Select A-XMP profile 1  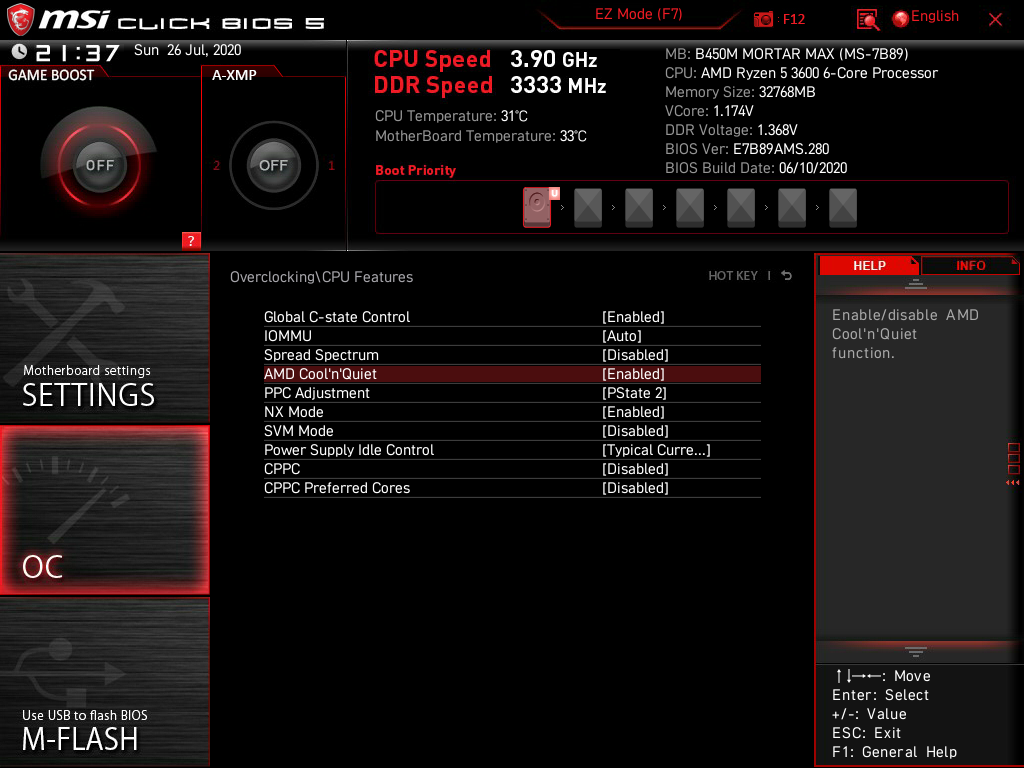(x=331, y=165)
